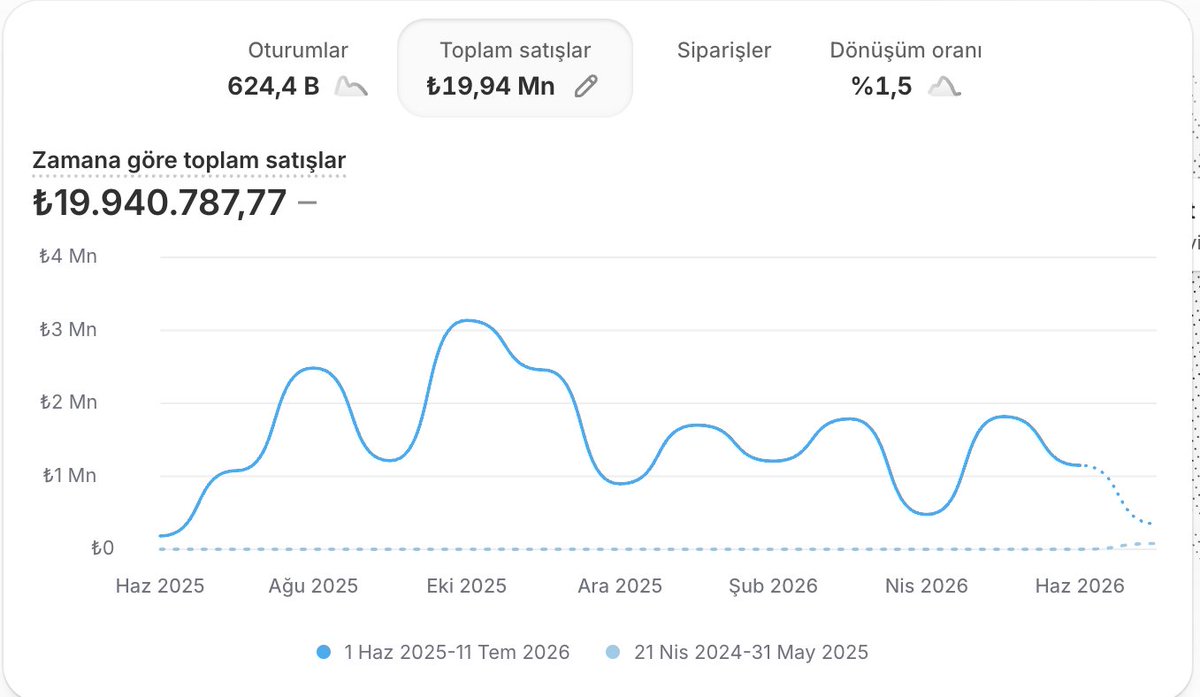Click the %1,5 conversion rate value
1200x697 pixels.
click(881, 87)
